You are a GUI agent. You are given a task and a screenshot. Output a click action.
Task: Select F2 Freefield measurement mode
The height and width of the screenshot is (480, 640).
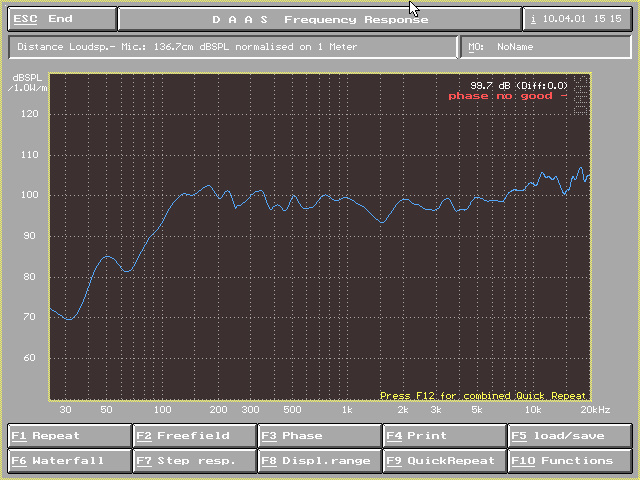pyautogui.click(x=194, y=435)
